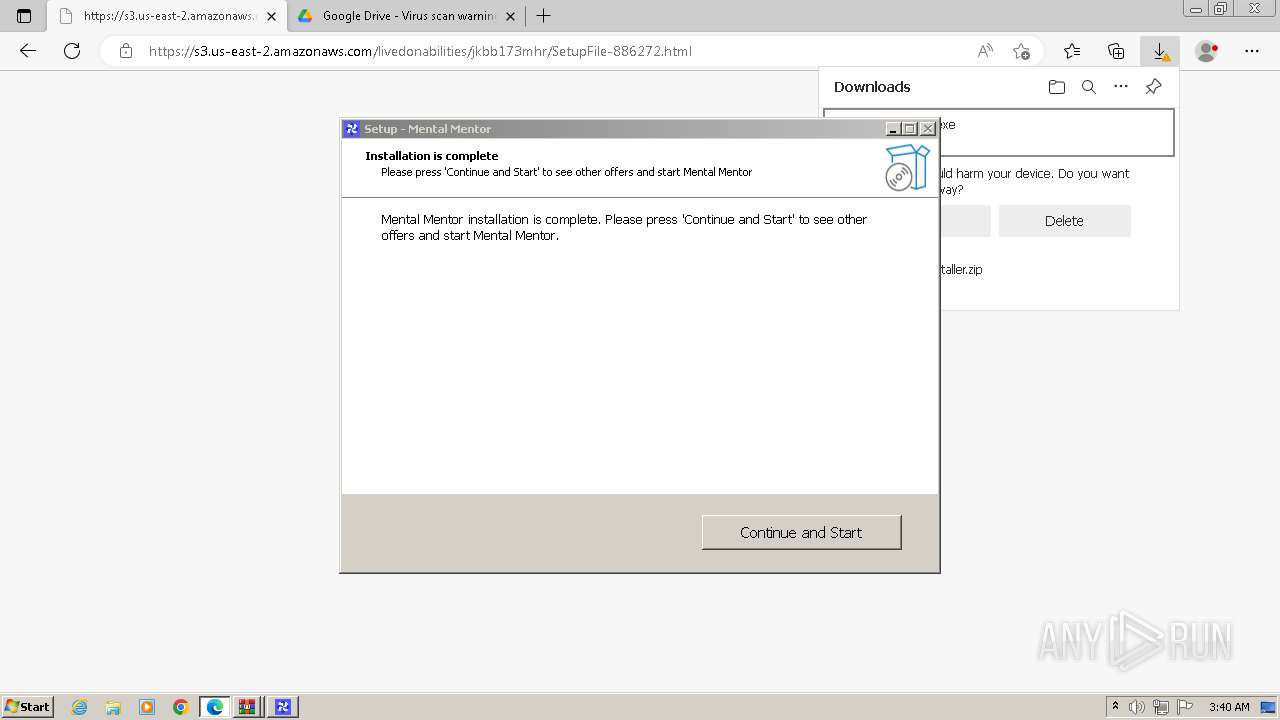Open the downloads folder icon
Image resolution: width=1280 pixels, height=720 pixels.
coord(1057,87)
